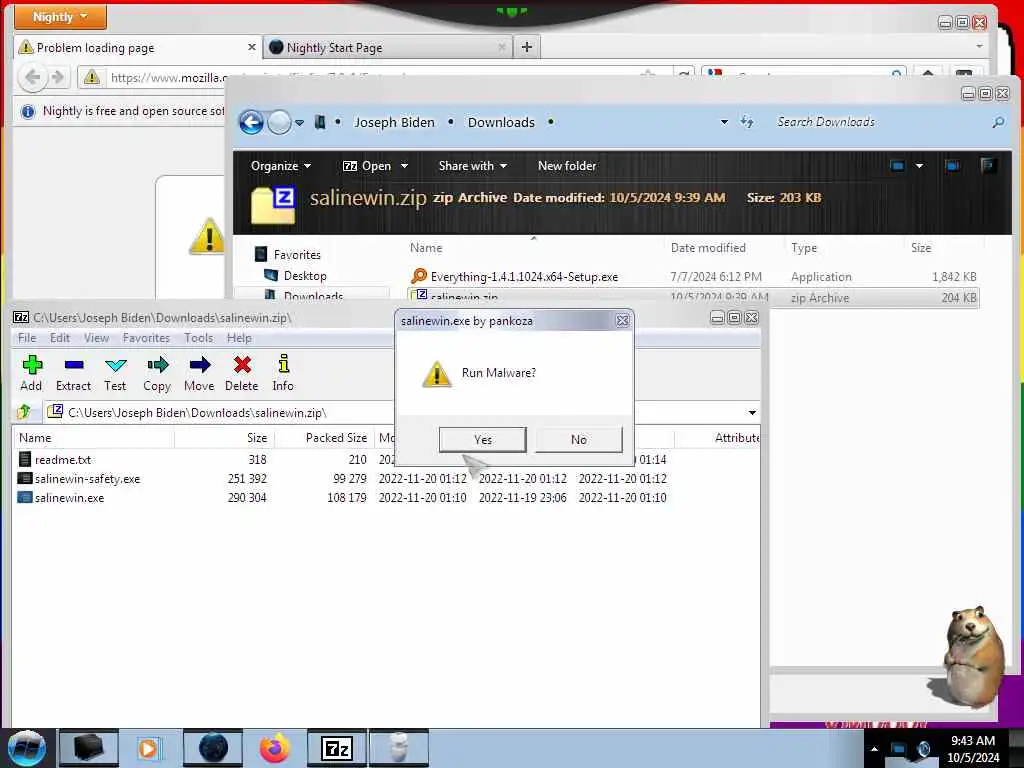
Task: Sort 7-Zip list by Name column
Action: pyautogui.click(x=93, y=438)
